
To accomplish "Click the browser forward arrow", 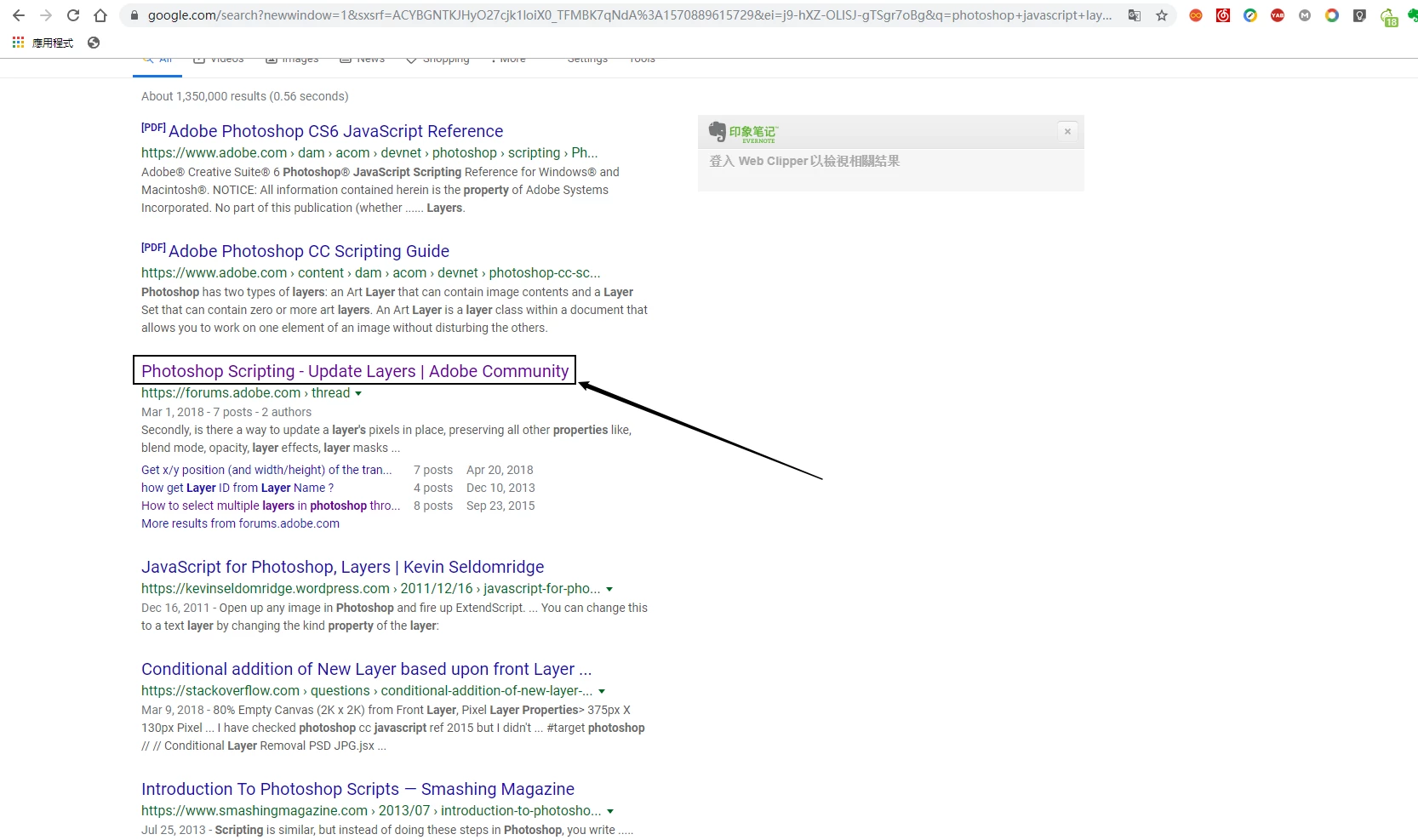I will click(x=46, y=15).
